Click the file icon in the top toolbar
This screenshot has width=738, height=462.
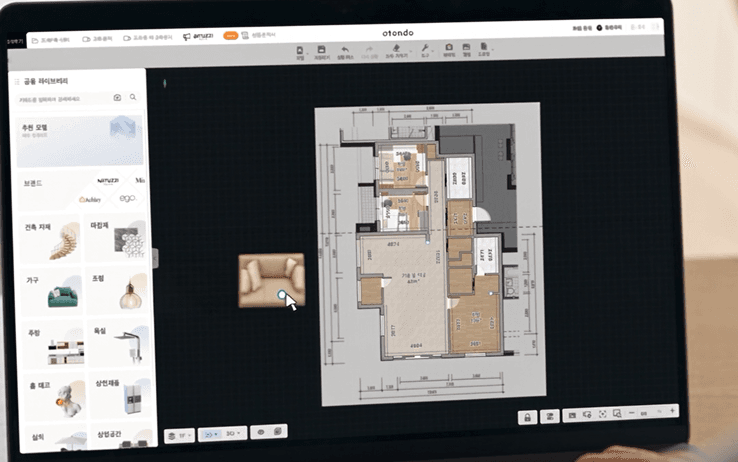(x=299, y=51)
